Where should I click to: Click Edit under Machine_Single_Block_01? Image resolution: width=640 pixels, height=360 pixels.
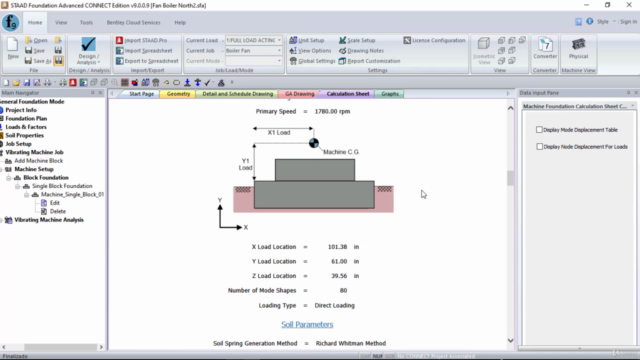pos(55,203)
